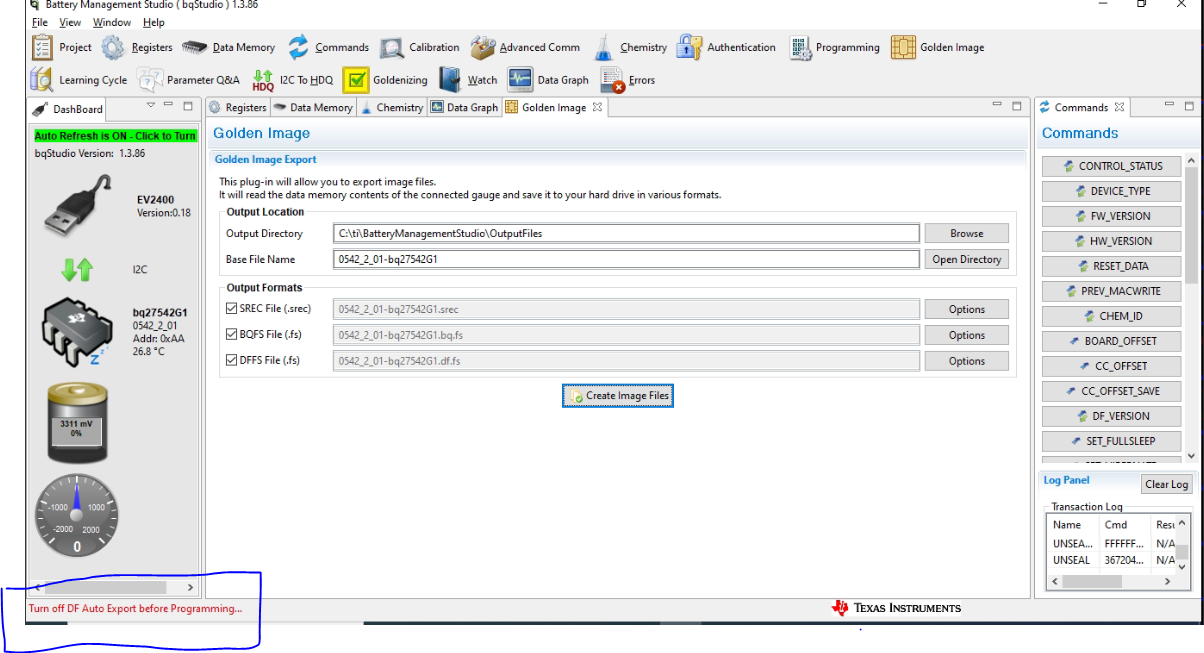Open the View menu

(70, 22)
